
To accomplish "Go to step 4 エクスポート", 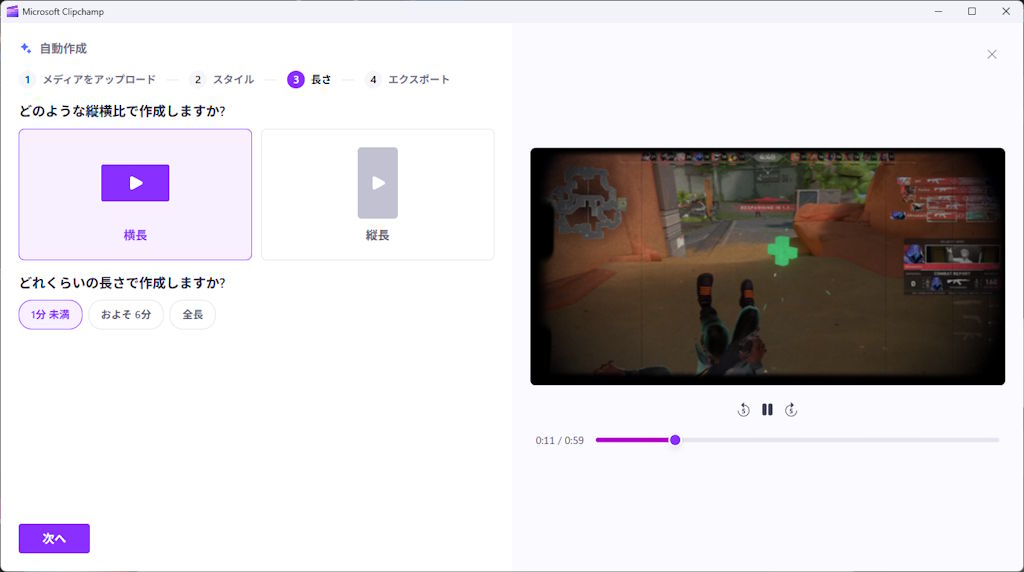I will [x=408, y=80].
